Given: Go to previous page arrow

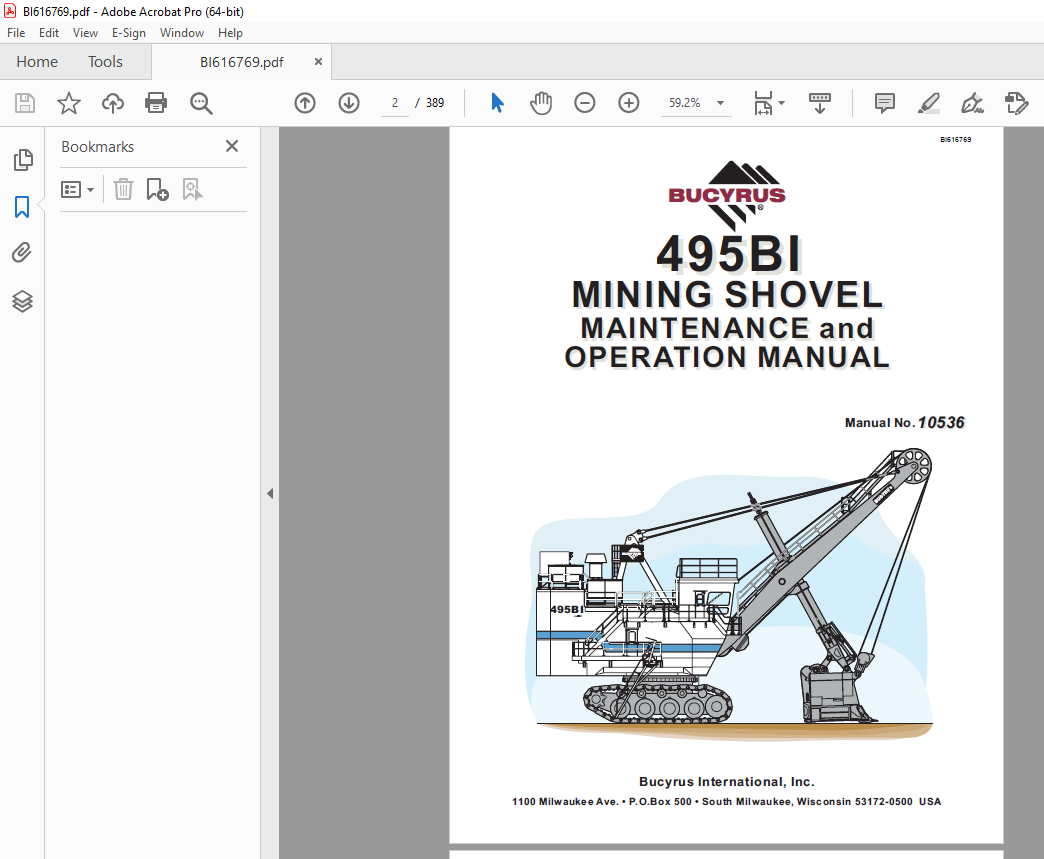Looking at the screenshot, I should pos(305,103).
